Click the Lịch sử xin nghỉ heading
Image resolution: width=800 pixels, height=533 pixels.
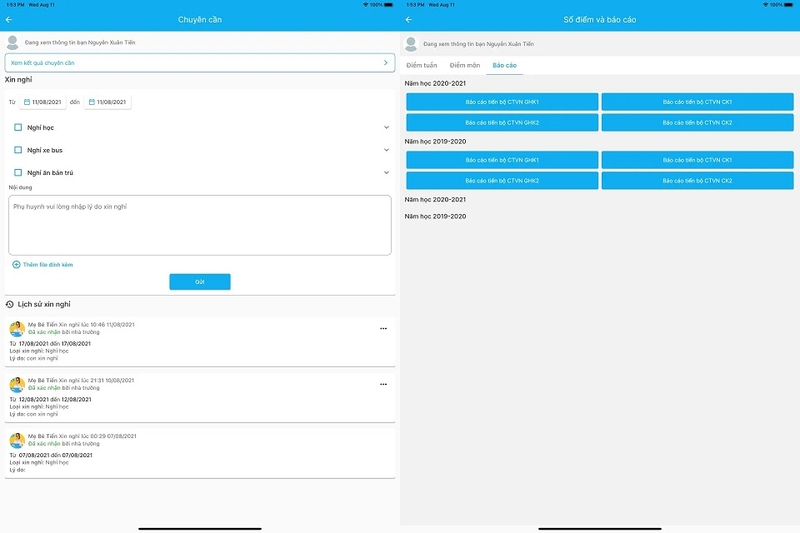[44, 304]
